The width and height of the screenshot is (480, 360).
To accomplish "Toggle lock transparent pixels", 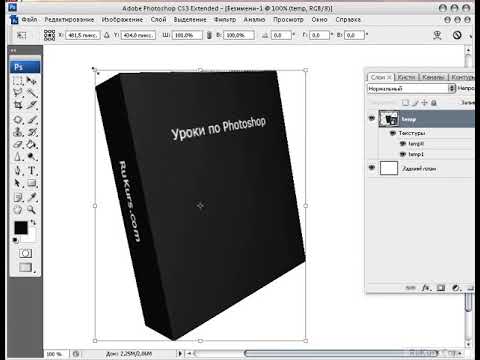I will tap(405, 103).
